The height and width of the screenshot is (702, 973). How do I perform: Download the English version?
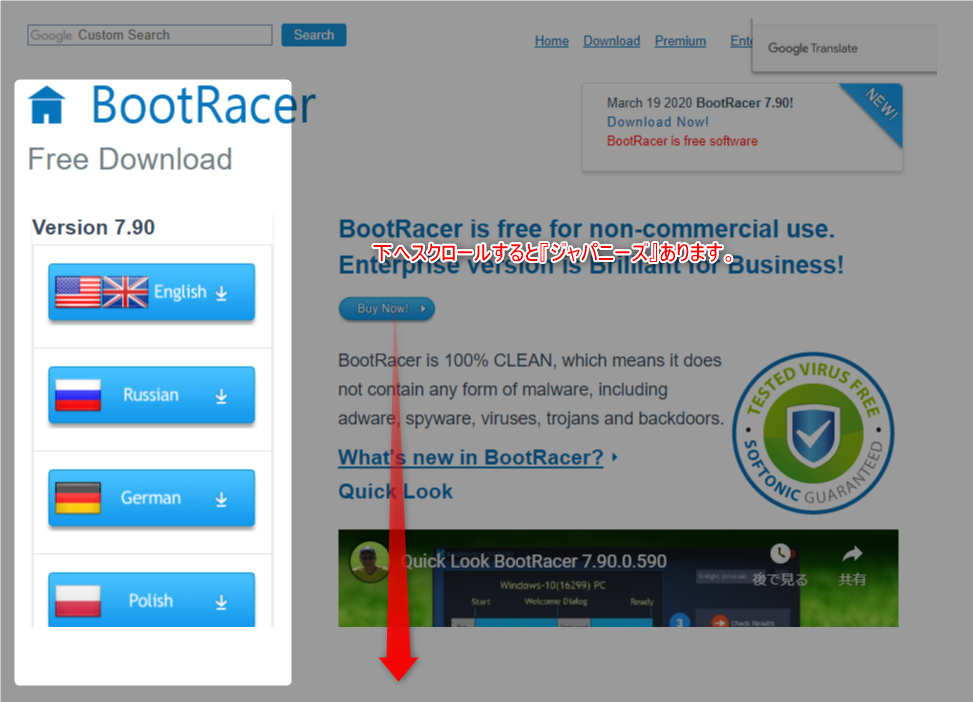pos(151,292)
